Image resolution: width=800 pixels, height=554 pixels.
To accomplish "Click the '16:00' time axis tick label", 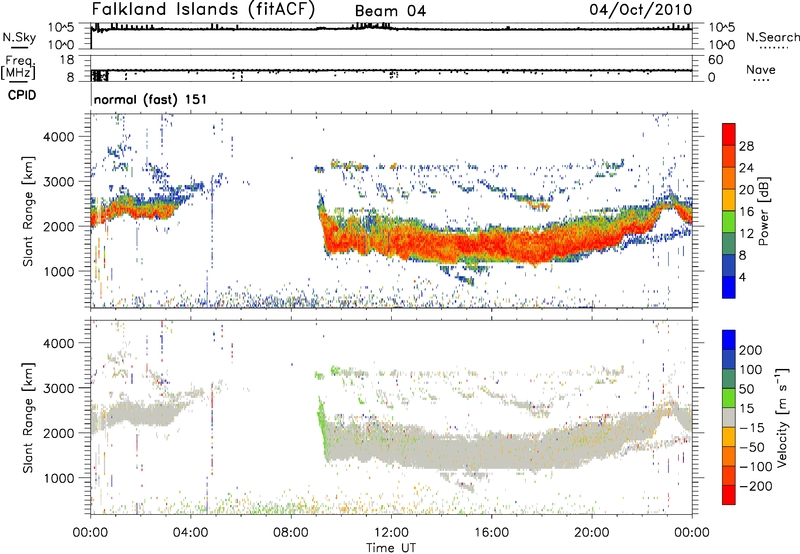I will click(491, 532).
